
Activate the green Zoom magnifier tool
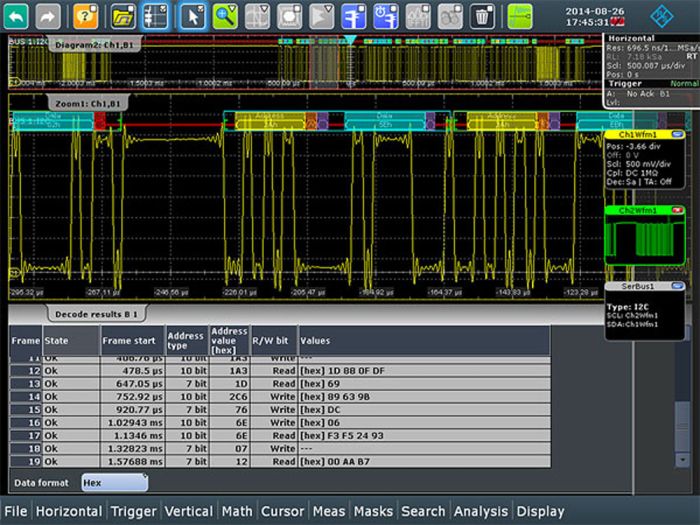click(225, 17)
